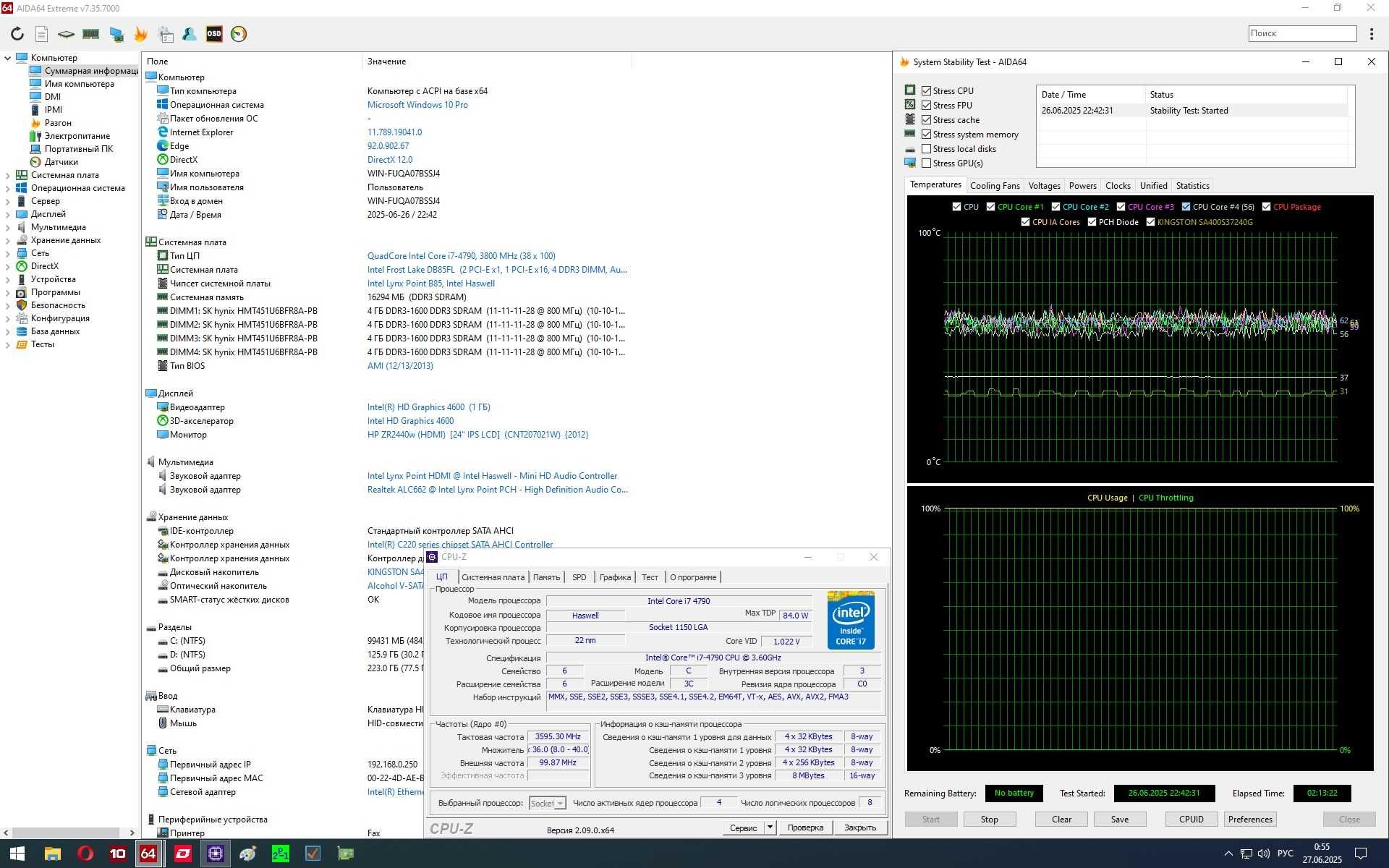The image size is (1389, 868).
Task: Open the notification center icon
Action: (1360, 854)
